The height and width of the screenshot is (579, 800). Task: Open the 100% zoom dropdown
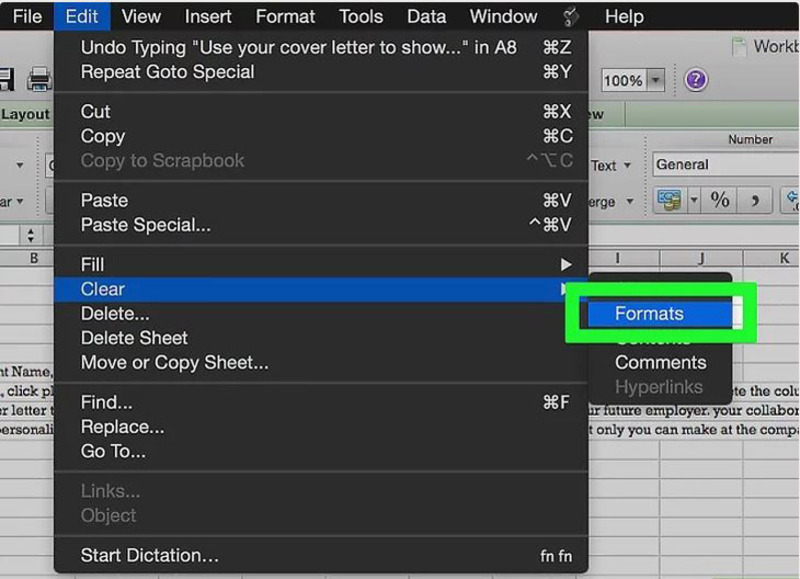tap(656, 81)
